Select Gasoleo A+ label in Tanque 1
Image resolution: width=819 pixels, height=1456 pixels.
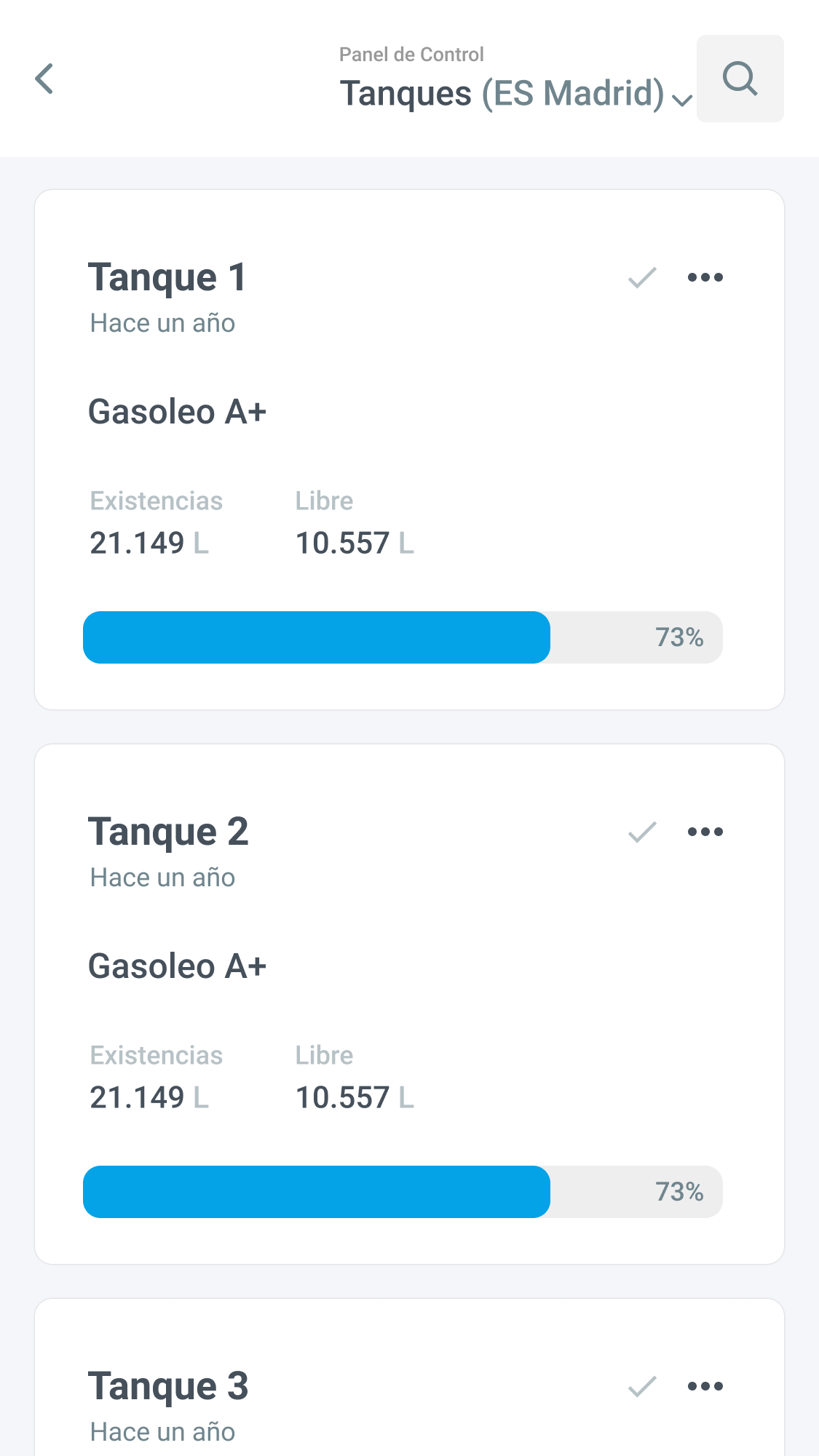click(x=177, y=412)
